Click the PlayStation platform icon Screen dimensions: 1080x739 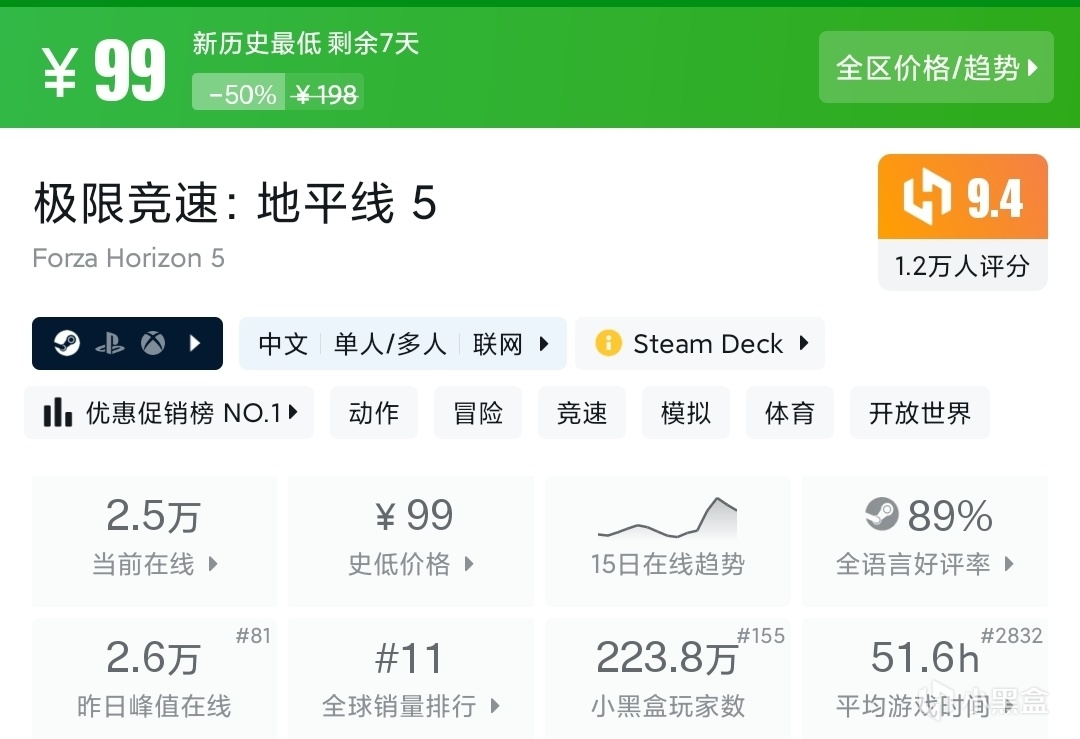(109, 344)
